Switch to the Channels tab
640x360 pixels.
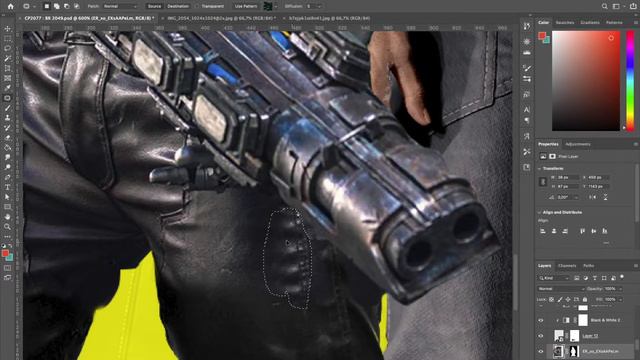(x=567, y=266)
